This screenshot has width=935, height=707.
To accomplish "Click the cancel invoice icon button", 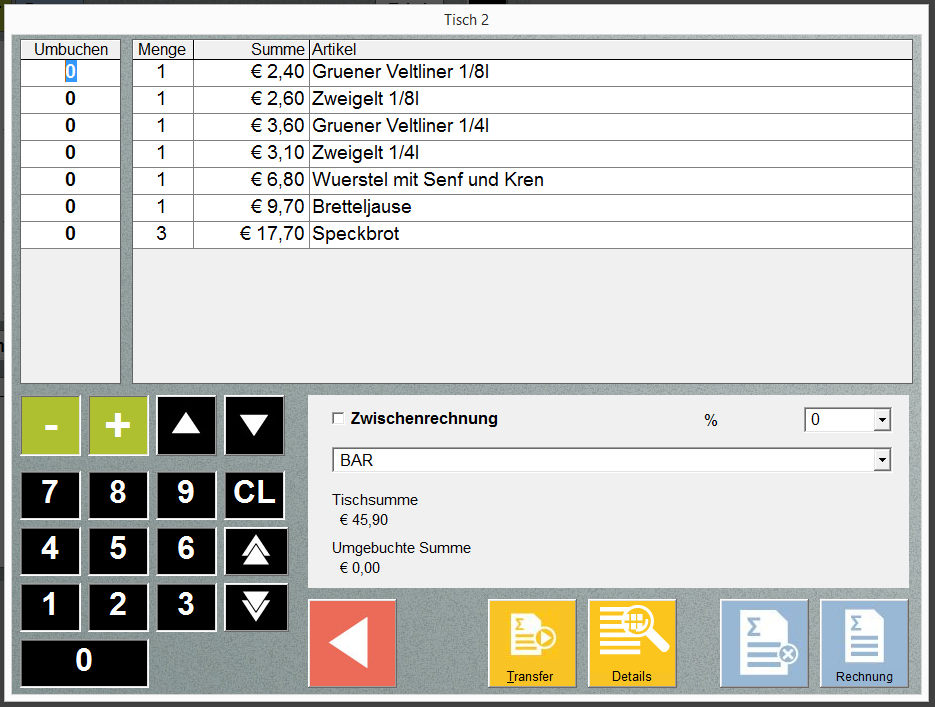I will coord(764,643).
